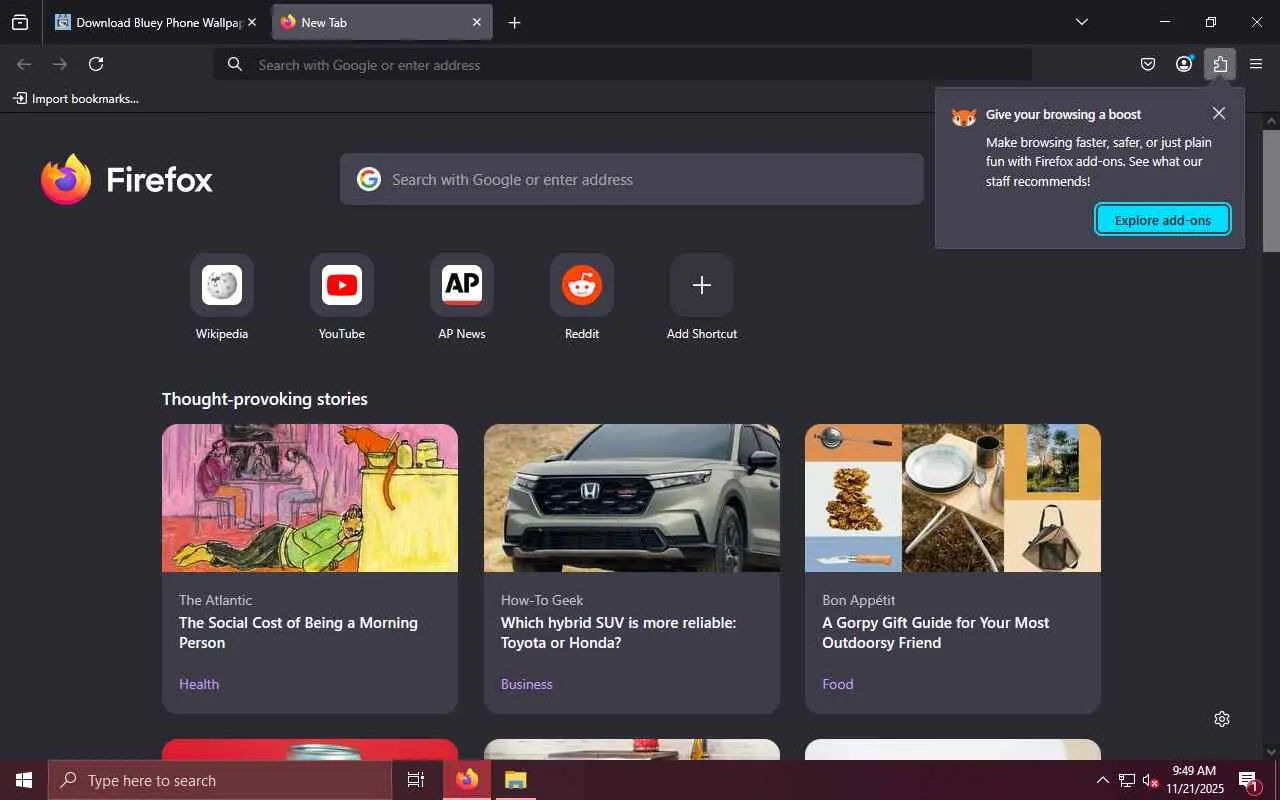Click the Windows taskbar search box

point(220,780)
